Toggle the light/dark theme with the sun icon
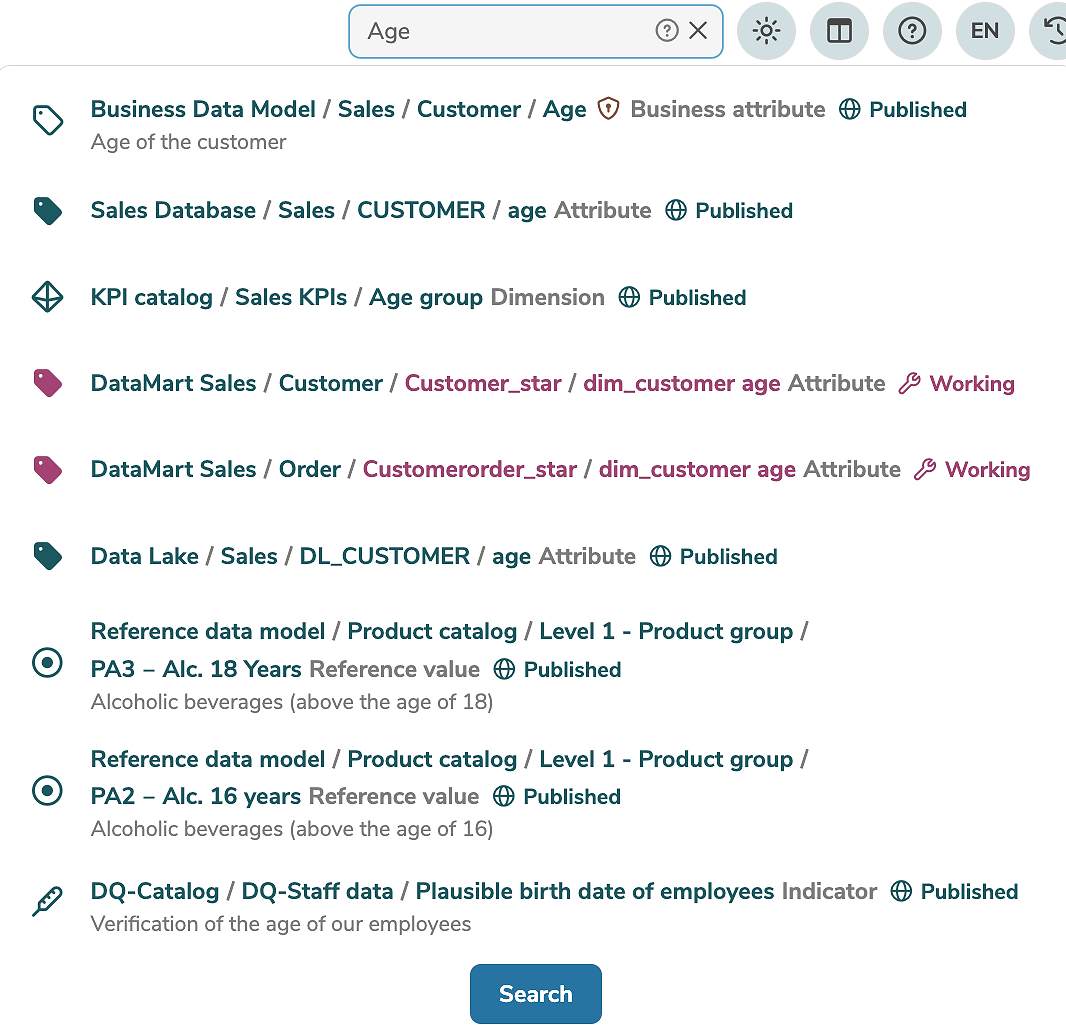The image size is (1066, 1036). click(766, 31)
